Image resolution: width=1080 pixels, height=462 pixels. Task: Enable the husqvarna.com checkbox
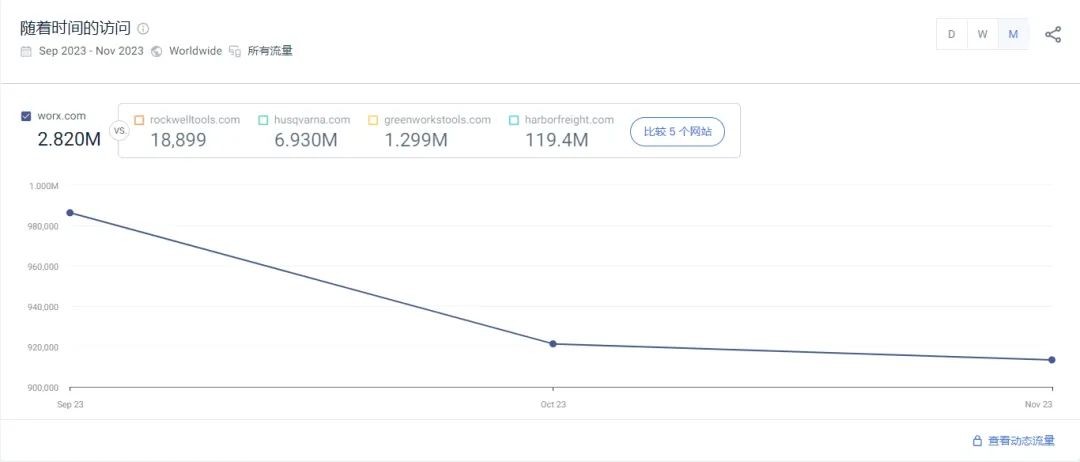(263, 120)
